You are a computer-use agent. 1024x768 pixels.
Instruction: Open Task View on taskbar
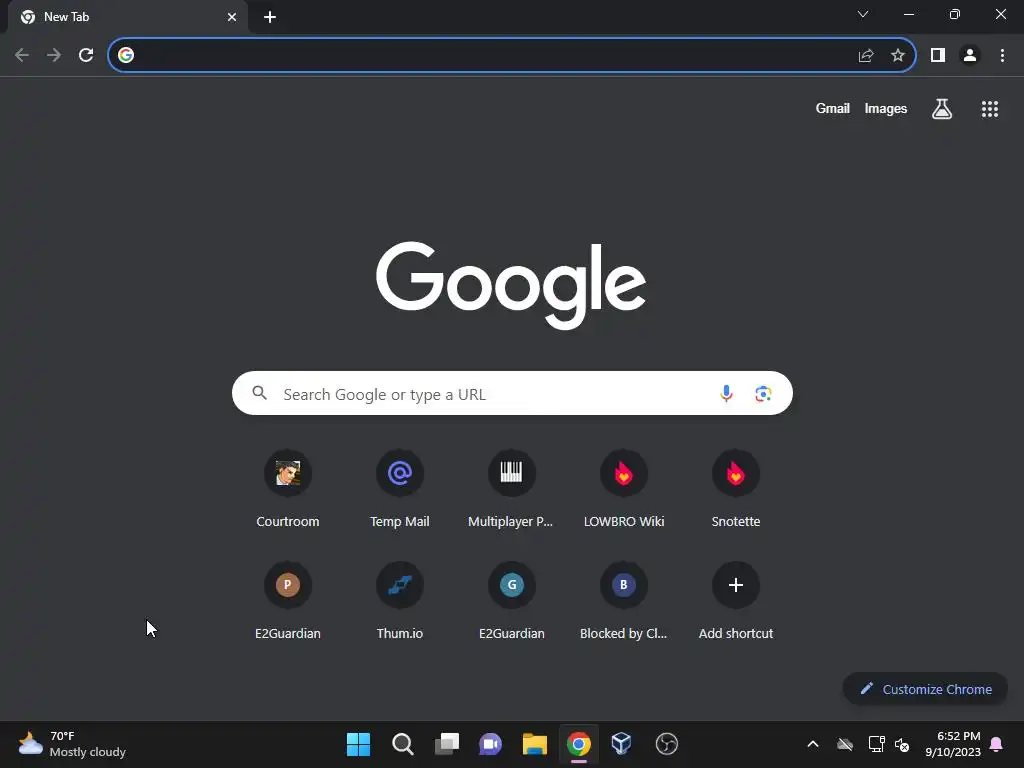click(x=447, y=744)
